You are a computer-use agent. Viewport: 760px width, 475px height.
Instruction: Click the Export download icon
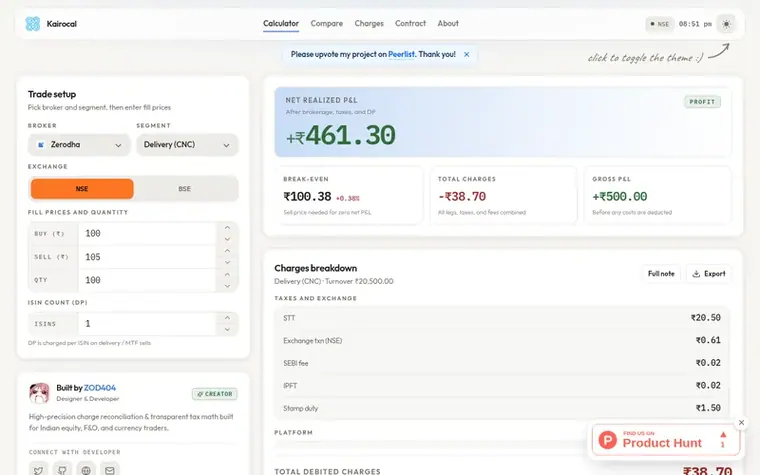coord(696,274)
